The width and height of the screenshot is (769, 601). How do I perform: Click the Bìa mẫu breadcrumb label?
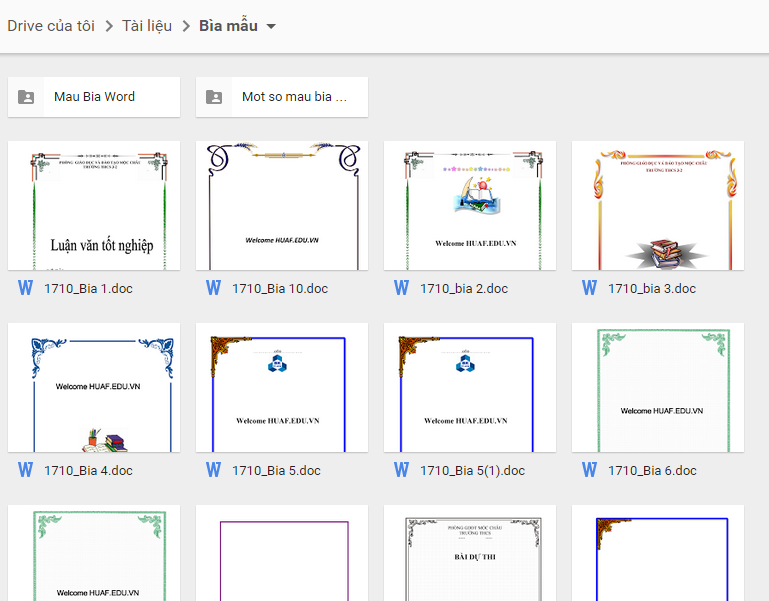(x=228, y=26)
